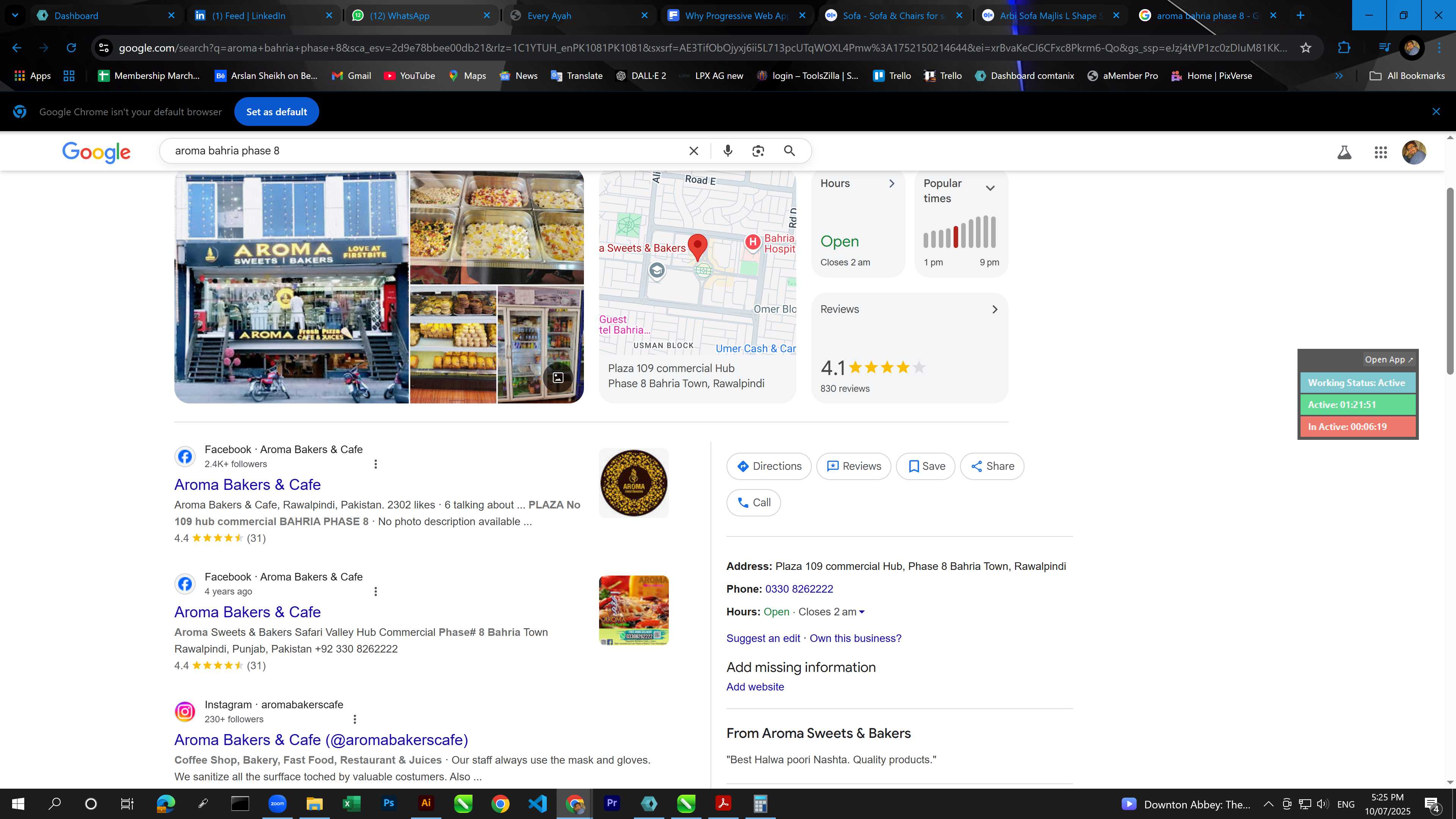Click the Aroma storefront photo
The height and width of the screenshot is (819, 1456).
click(x=291, y=287)
